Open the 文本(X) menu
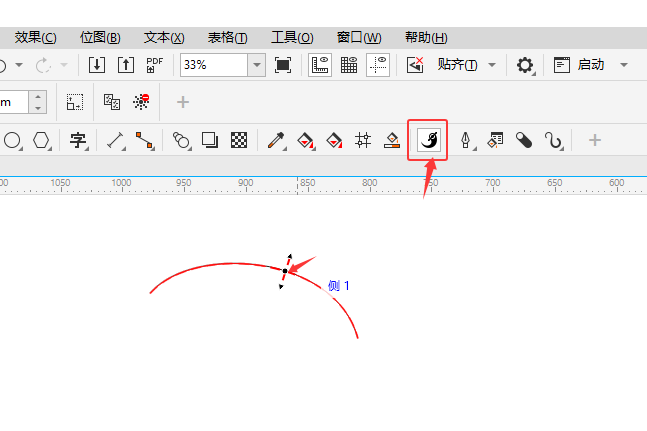Image resolution: width=647 pixels, height=431 pixels. (x=164, y=38)
